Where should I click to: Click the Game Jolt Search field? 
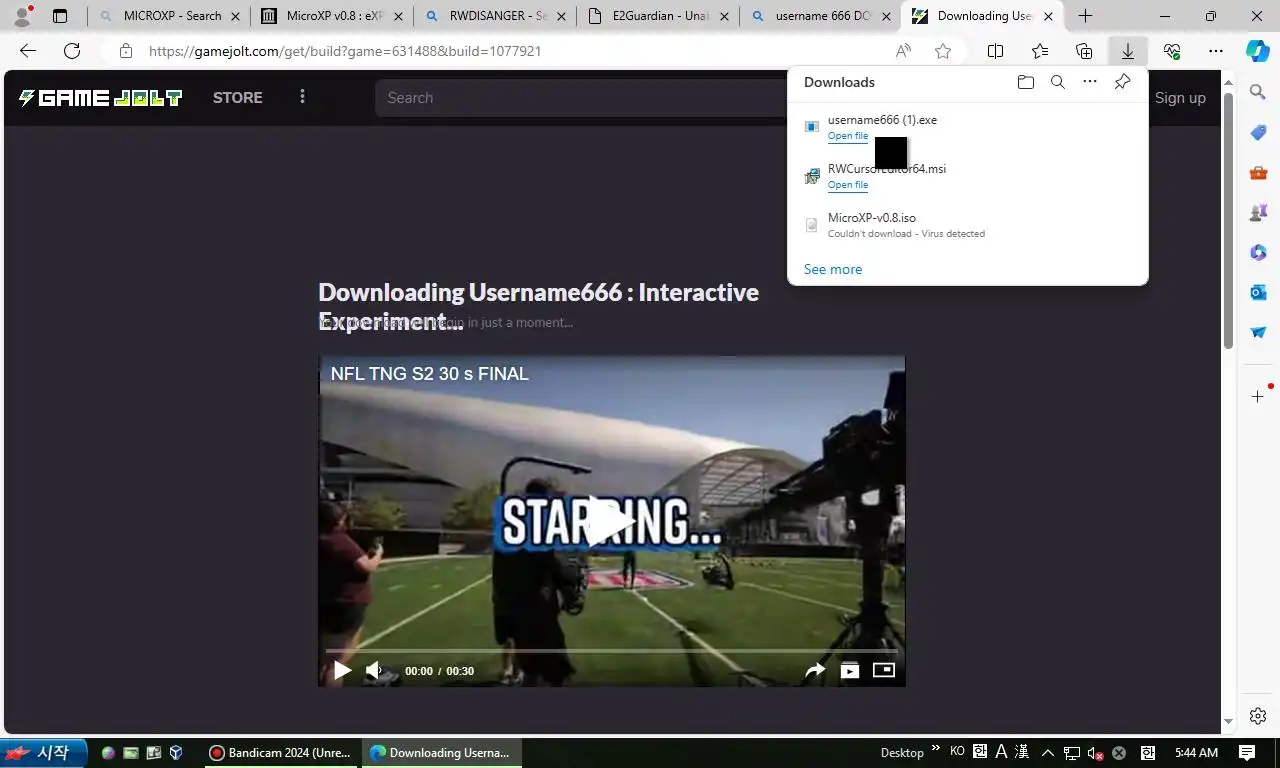point(580,98)
